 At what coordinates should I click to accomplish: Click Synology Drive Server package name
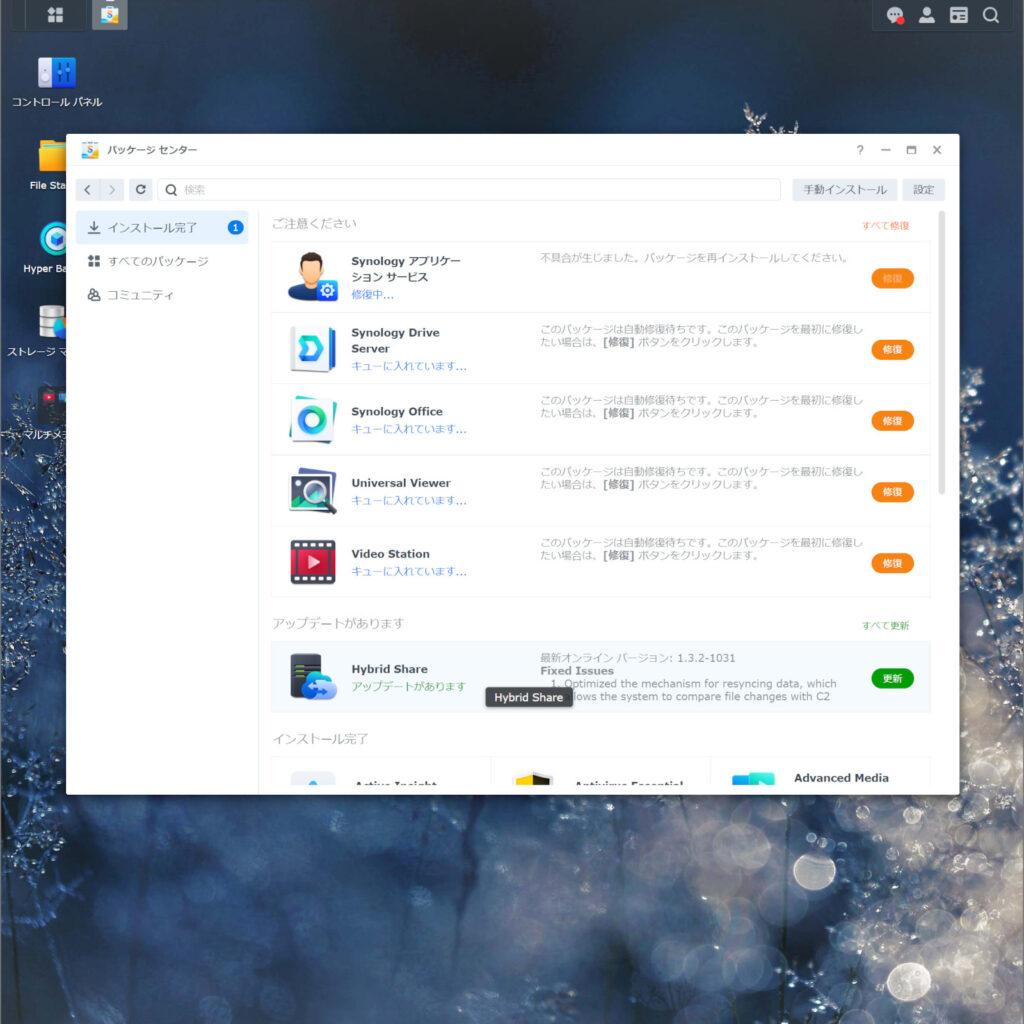click(x=395, y=341)
